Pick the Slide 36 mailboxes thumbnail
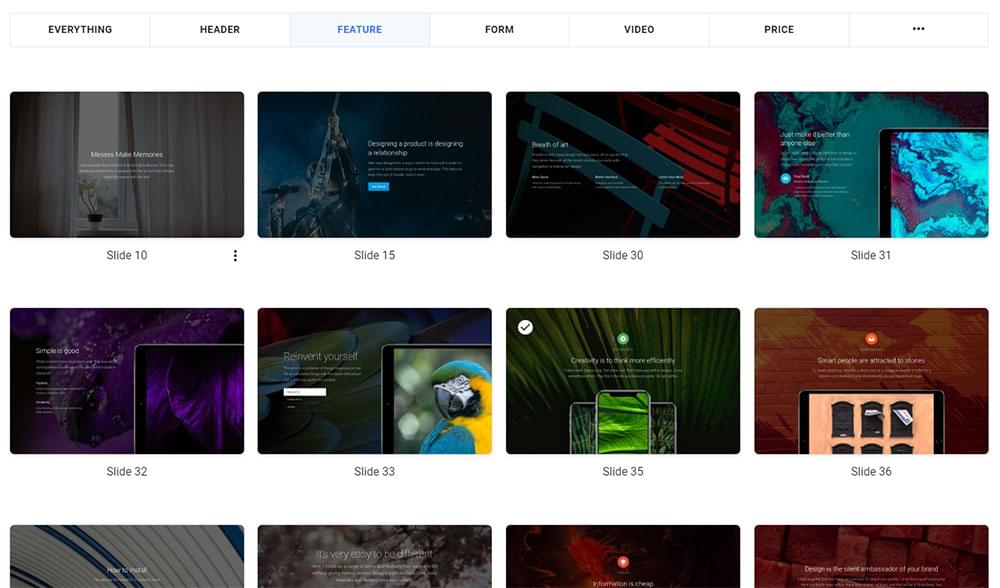This screenshot has height=588, width=1000. tap(871, 381)
